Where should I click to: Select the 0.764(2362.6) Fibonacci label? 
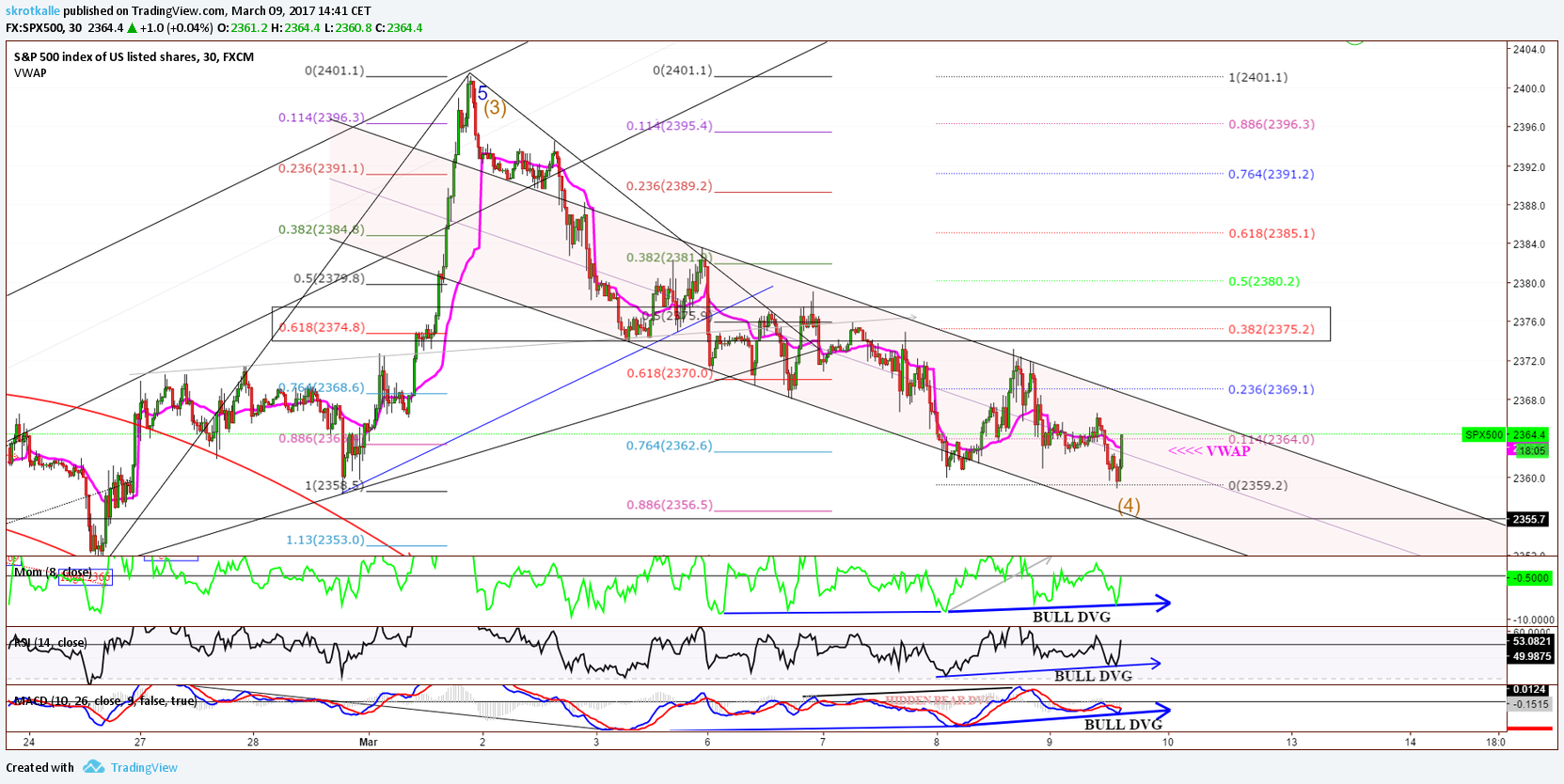pyautogui.click(x=670, y=446)
